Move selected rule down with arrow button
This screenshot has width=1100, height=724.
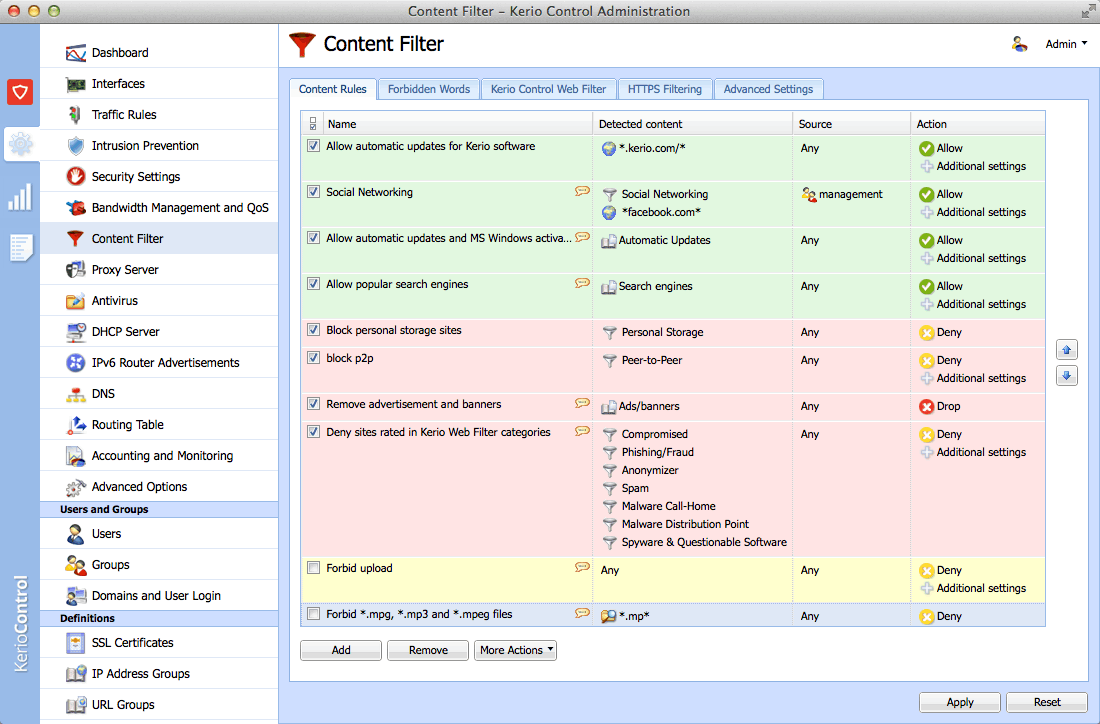[x=1066, y=376]
